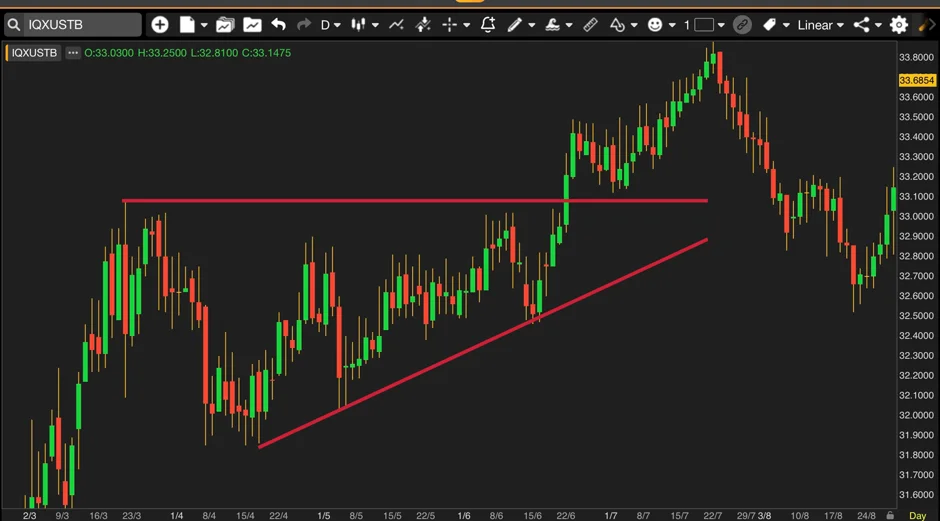Select the pencil drawing tool
This screenshot has height=521, width=940.
[514, 25]
